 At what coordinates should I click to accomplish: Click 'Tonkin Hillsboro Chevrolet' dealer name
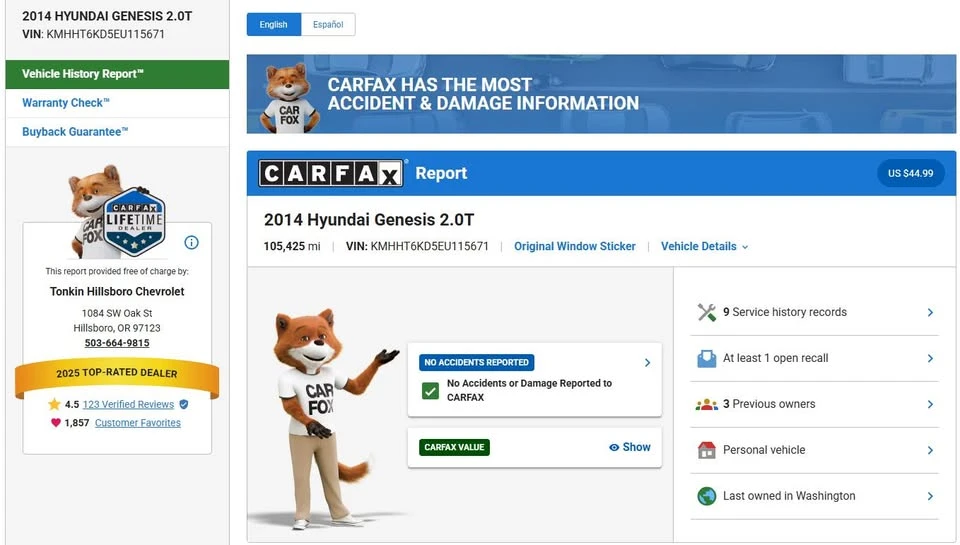(x=117, y=291)
